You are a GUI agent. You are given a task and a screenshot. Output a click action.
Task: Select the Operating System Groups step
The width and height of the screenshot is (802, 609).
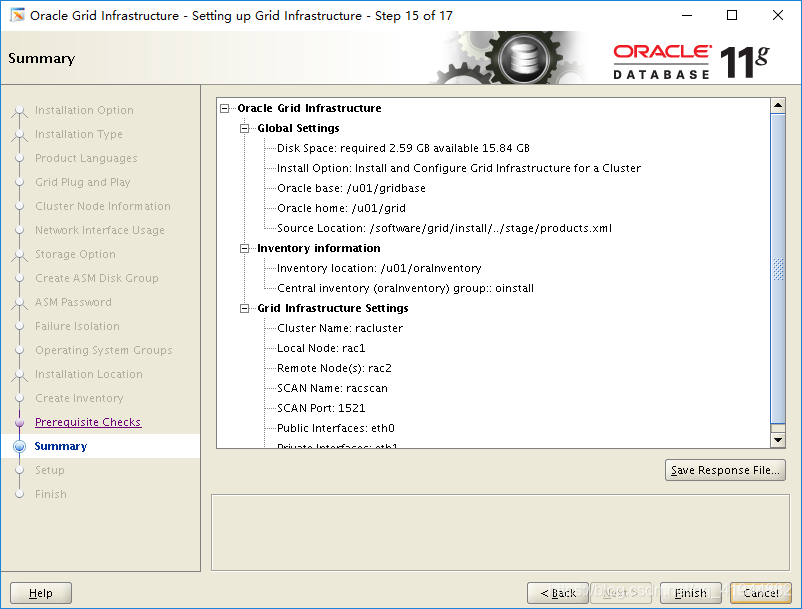104,351
